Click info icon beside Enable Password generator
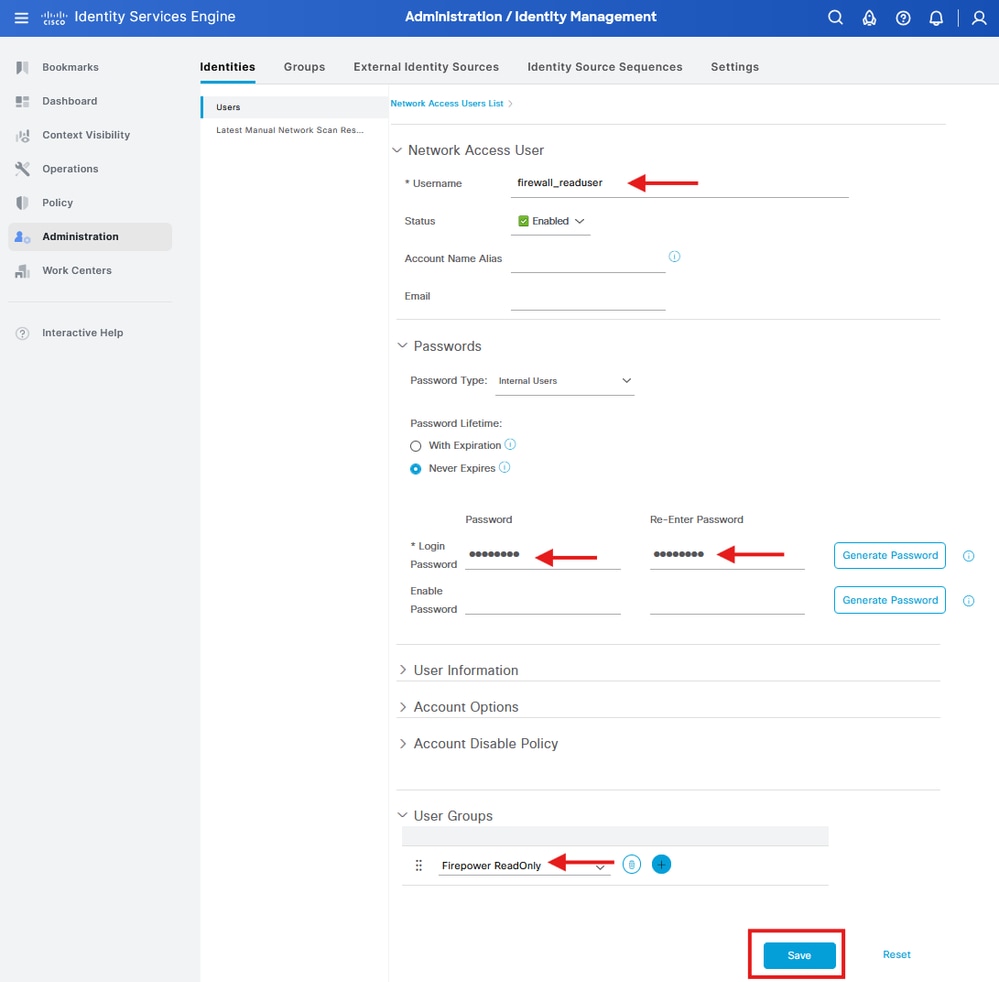The width and height of the screenshot is (999, 982). tap(968, 600)
